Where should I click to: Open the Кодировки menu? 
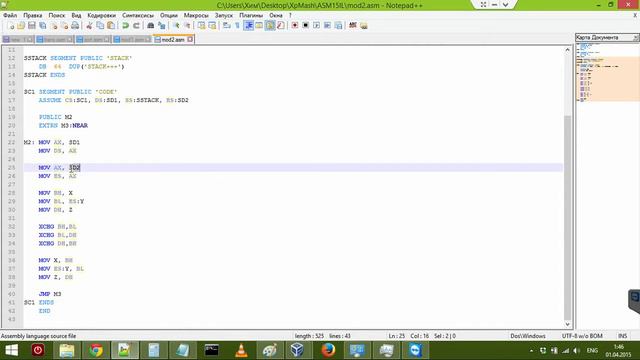[x=102, y=15]
